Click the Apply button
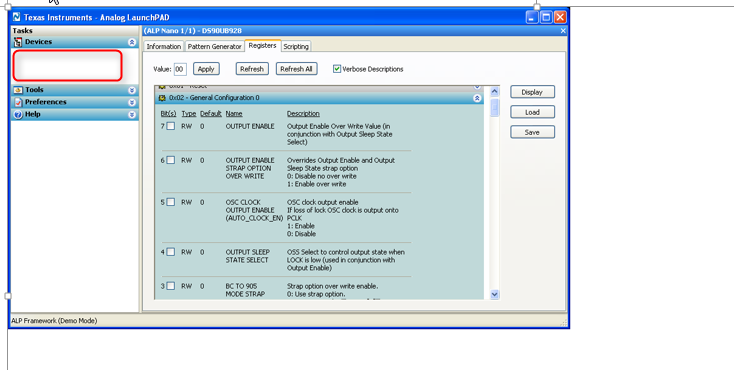Image resolution: width=734 pixels, height=370 pixels. pos(206,69)
